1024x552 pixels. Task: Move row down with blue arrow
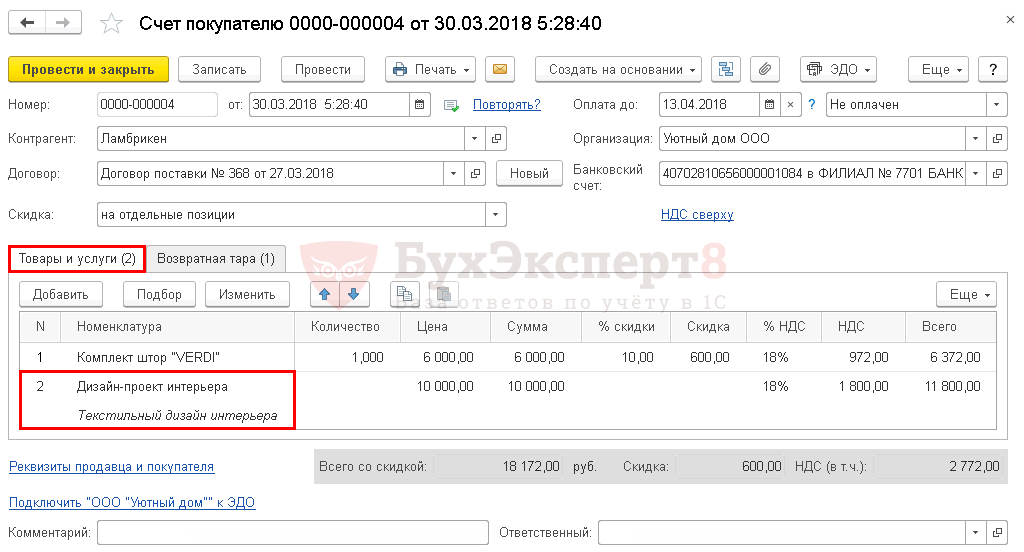coord(354,294)
